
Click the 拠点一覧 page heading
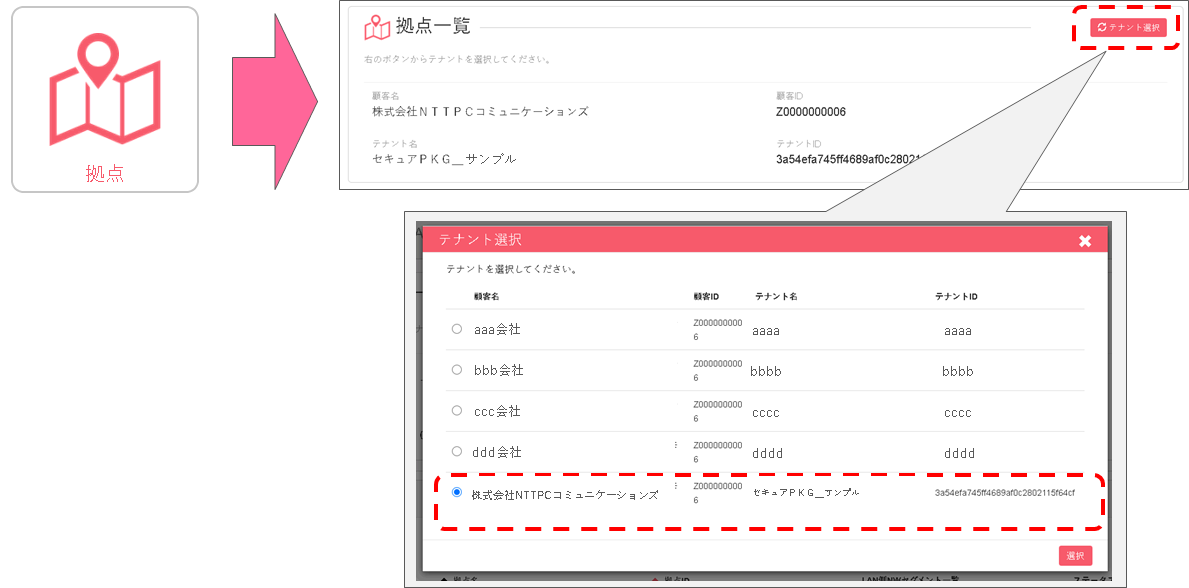click(433, 27)
